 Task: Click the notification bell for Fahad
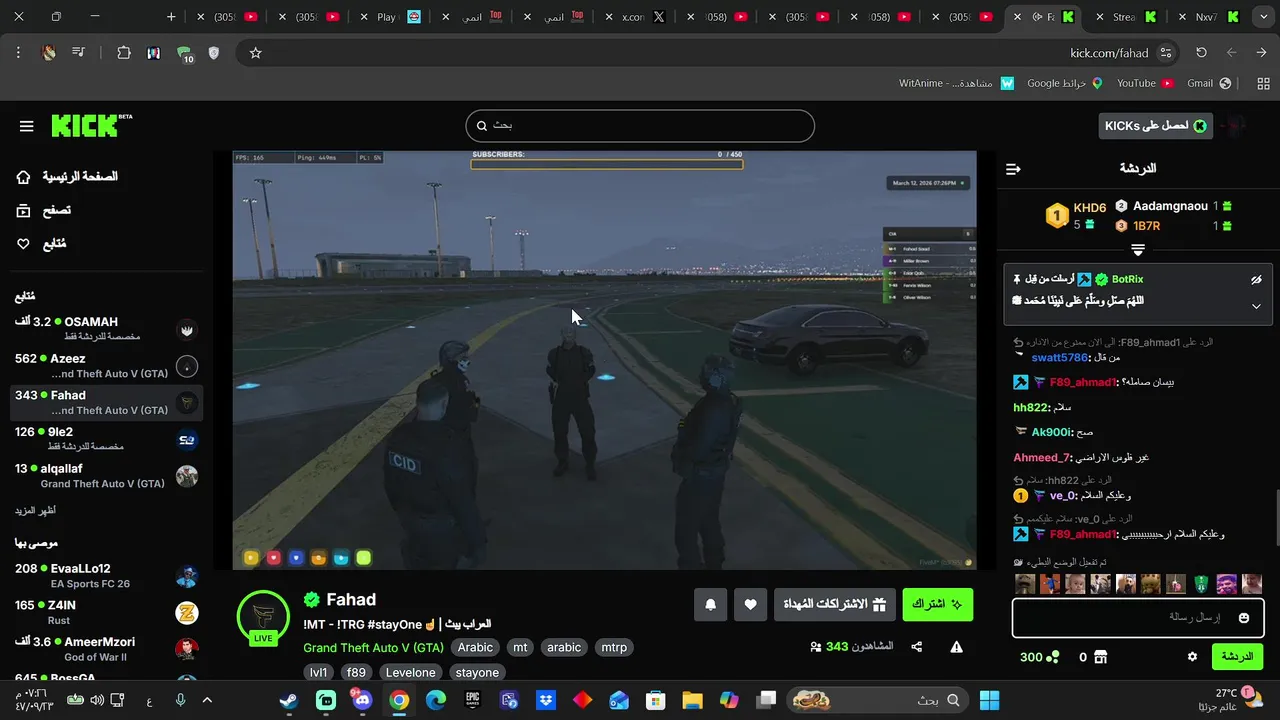point(711,604)
